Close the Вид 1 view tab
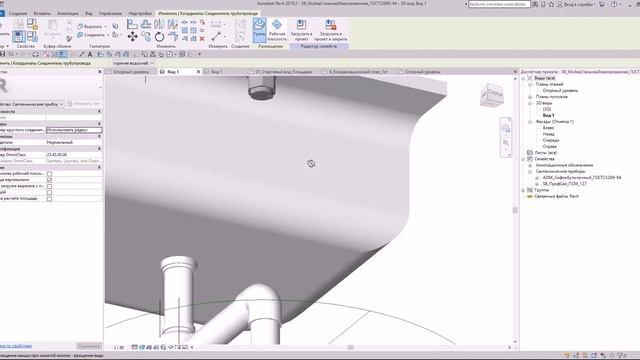640x360 pixels. [x=198, y=71]
